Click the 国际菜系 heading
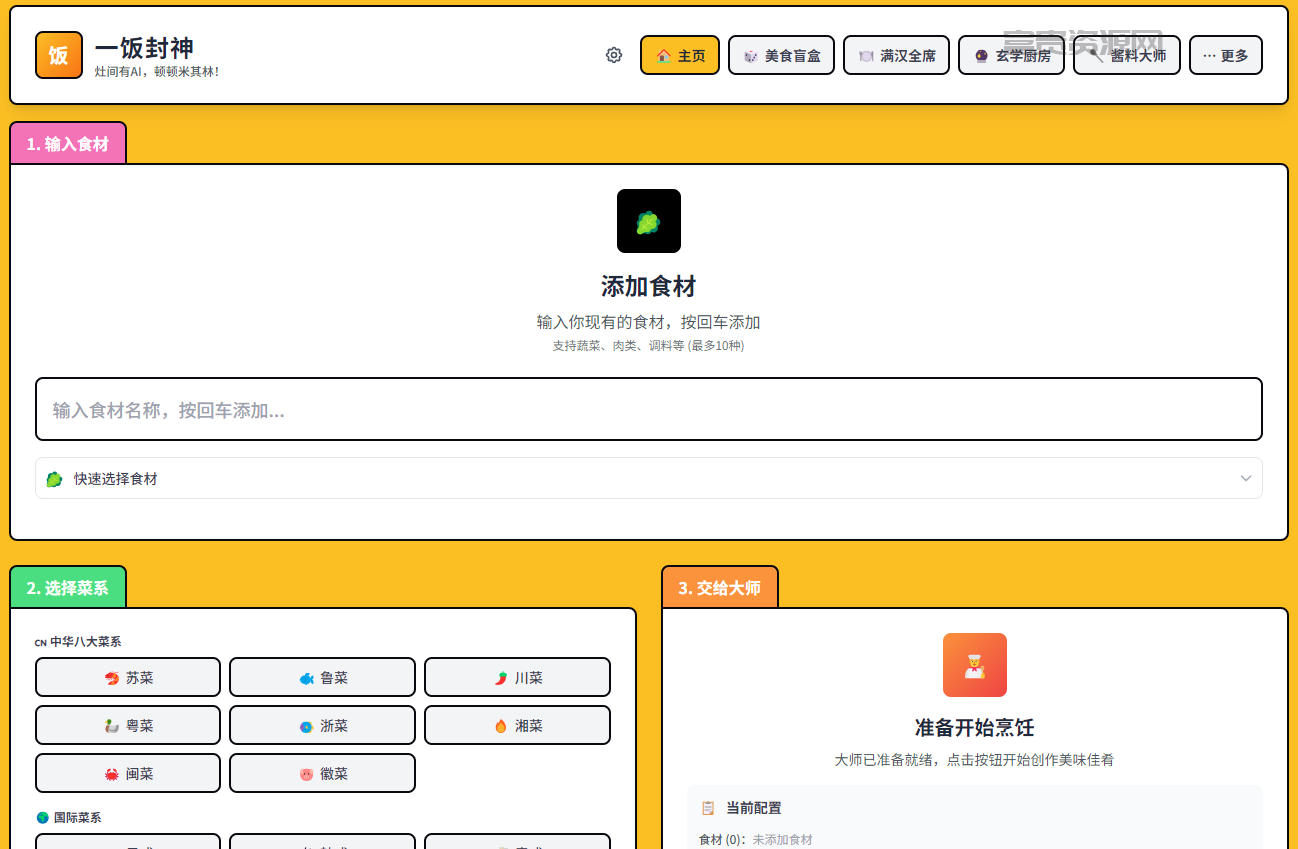The width and height of the screenshot is (1298, 849). pyautogui.click(x=77, y=817)
